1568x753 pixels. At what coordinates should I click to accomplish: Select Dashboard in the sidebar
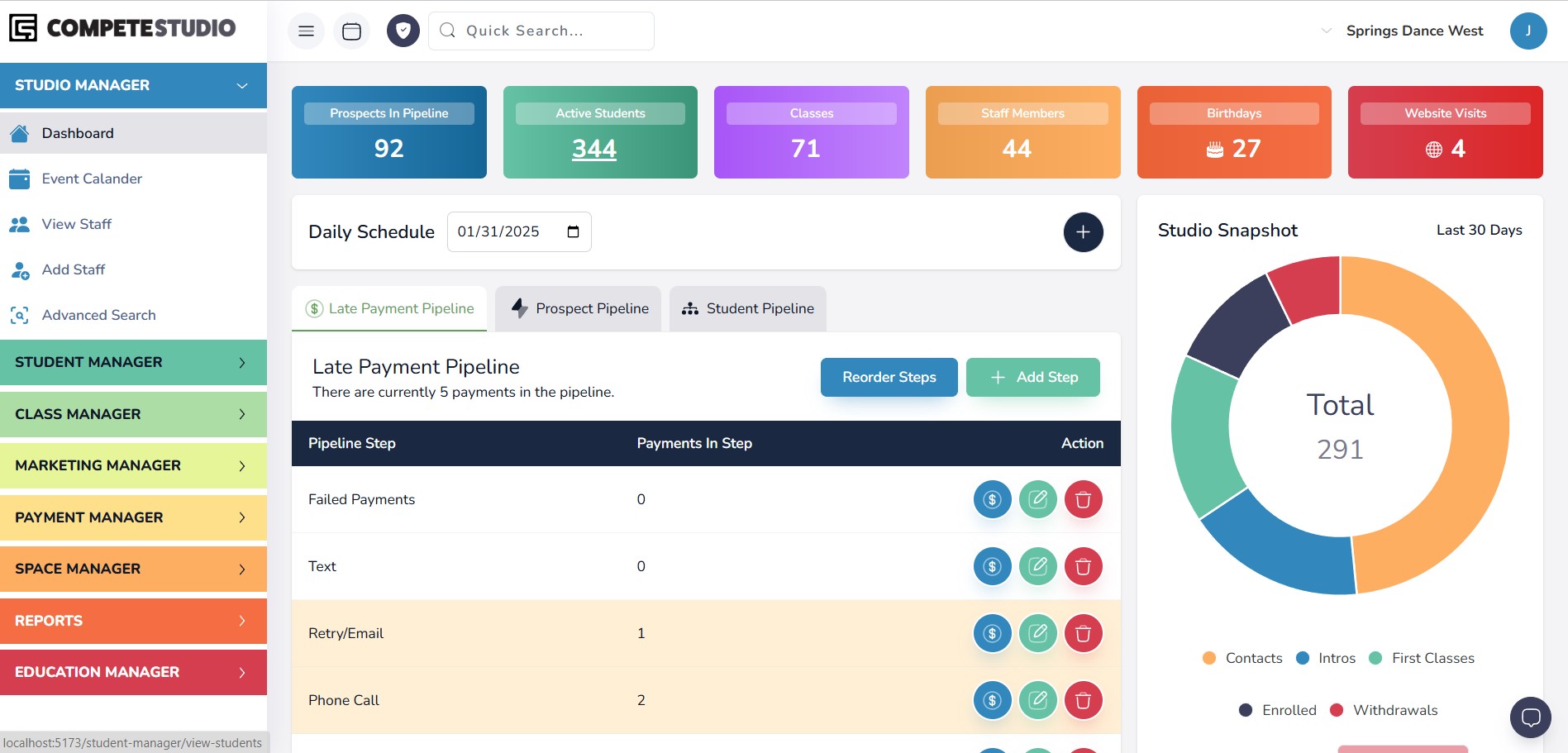[77, 133]
